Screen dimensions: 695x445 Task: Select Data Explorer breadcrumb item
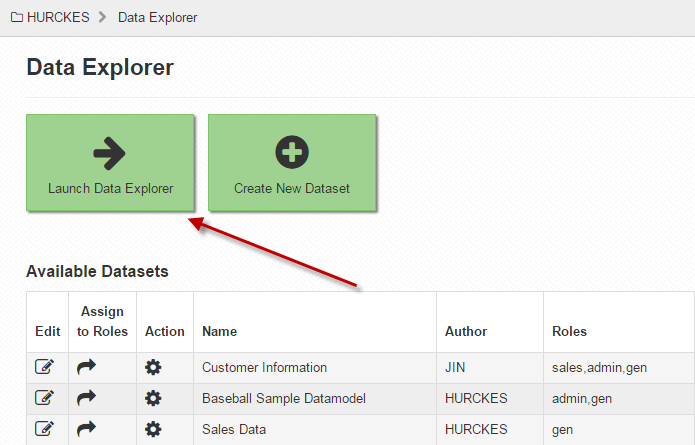(157, 17)
